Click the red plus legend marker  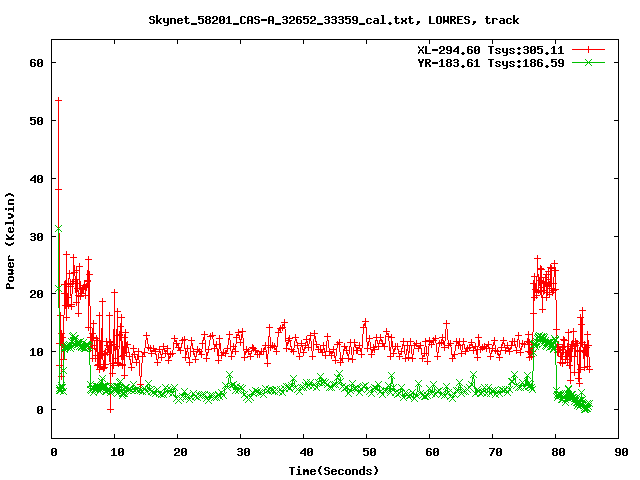pyautogui.click(x=588, y=50)
